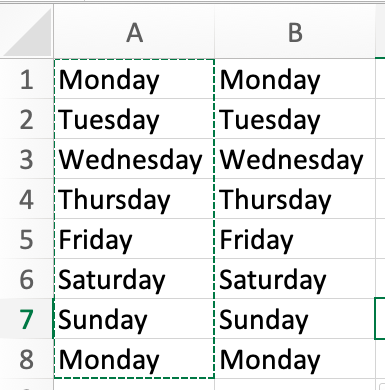The width and height of the screenshot is (385, 390).
Task: Click cell A1 containing Monday
Action: pyautogui.click(x=134, y=79)
